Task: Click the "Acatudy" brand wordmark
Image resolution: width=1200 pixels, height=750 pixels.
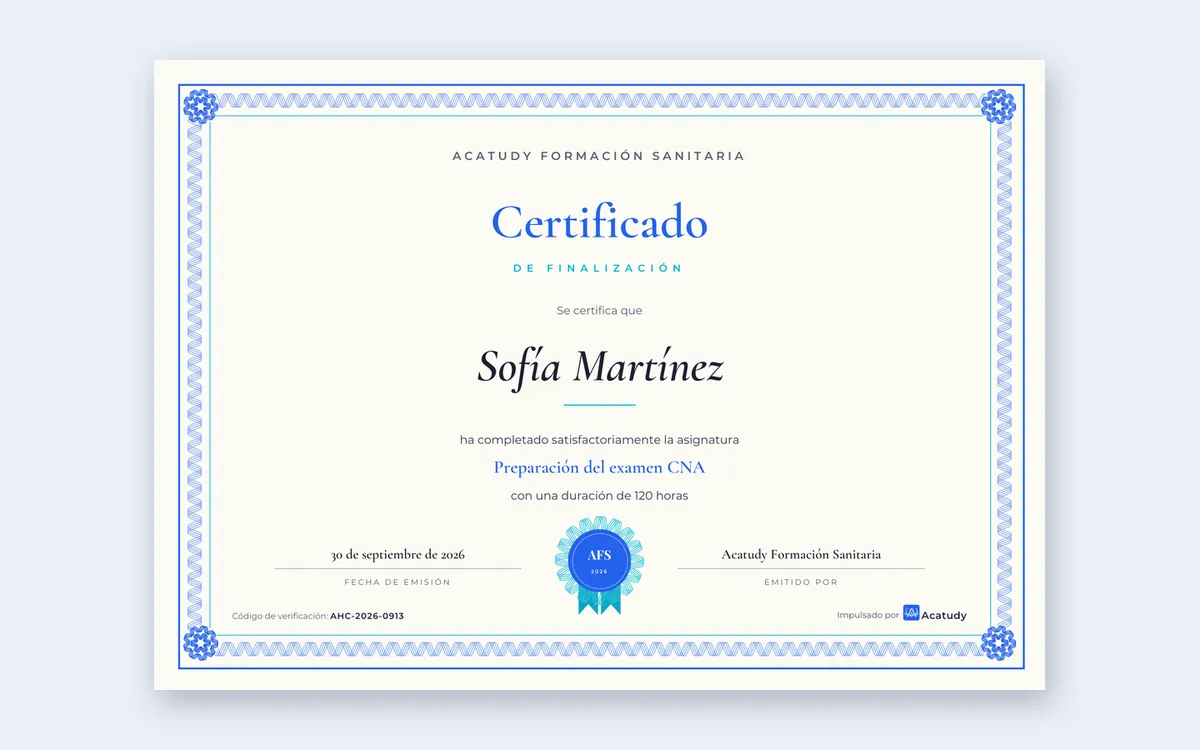Action: 944,616
